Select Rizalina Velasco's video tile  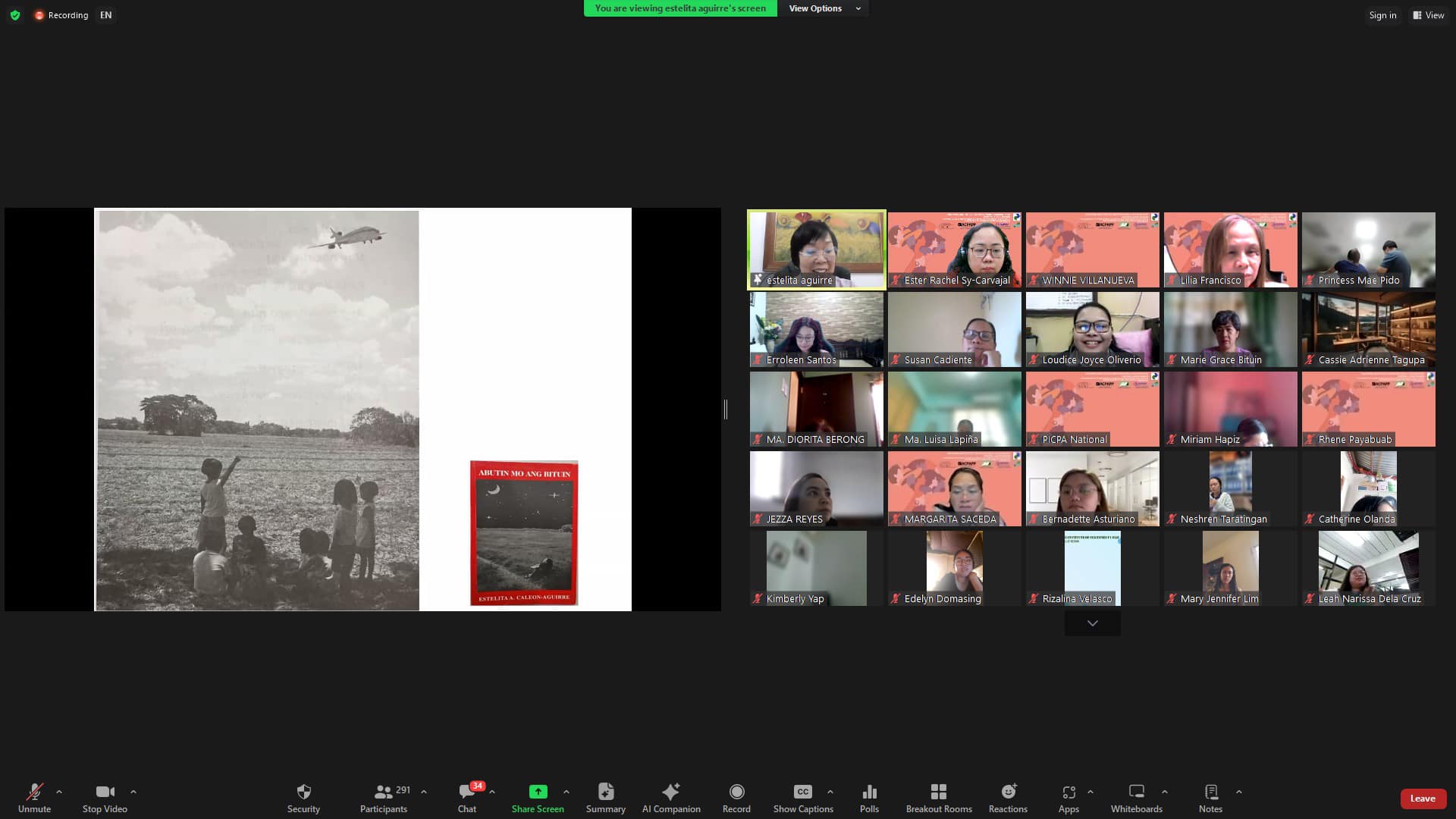tap(1092, 568)
